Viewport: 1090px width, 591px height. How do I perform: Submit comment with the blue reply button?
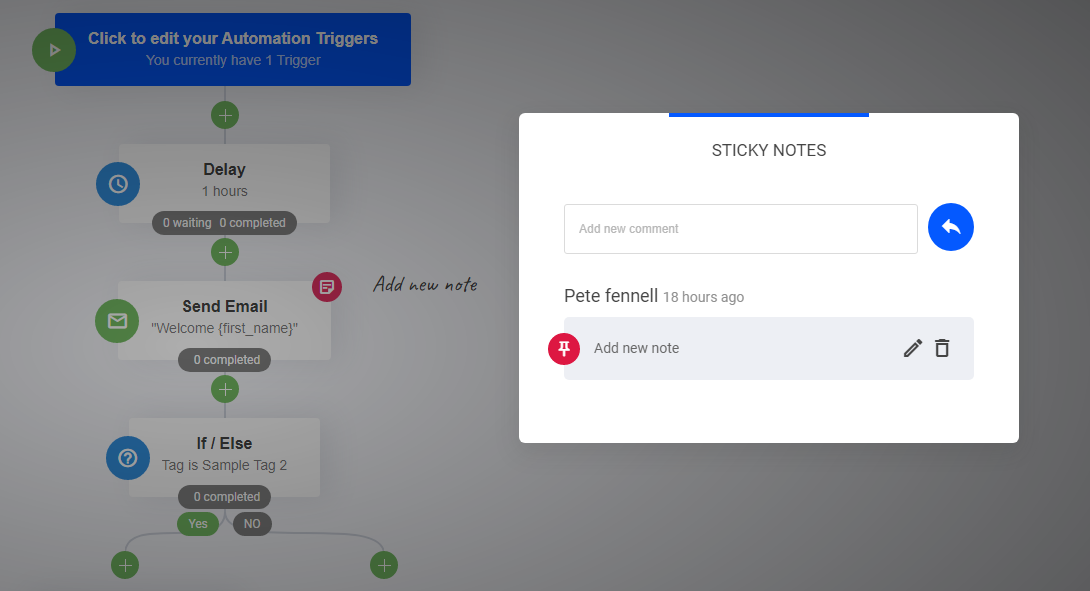950,228
